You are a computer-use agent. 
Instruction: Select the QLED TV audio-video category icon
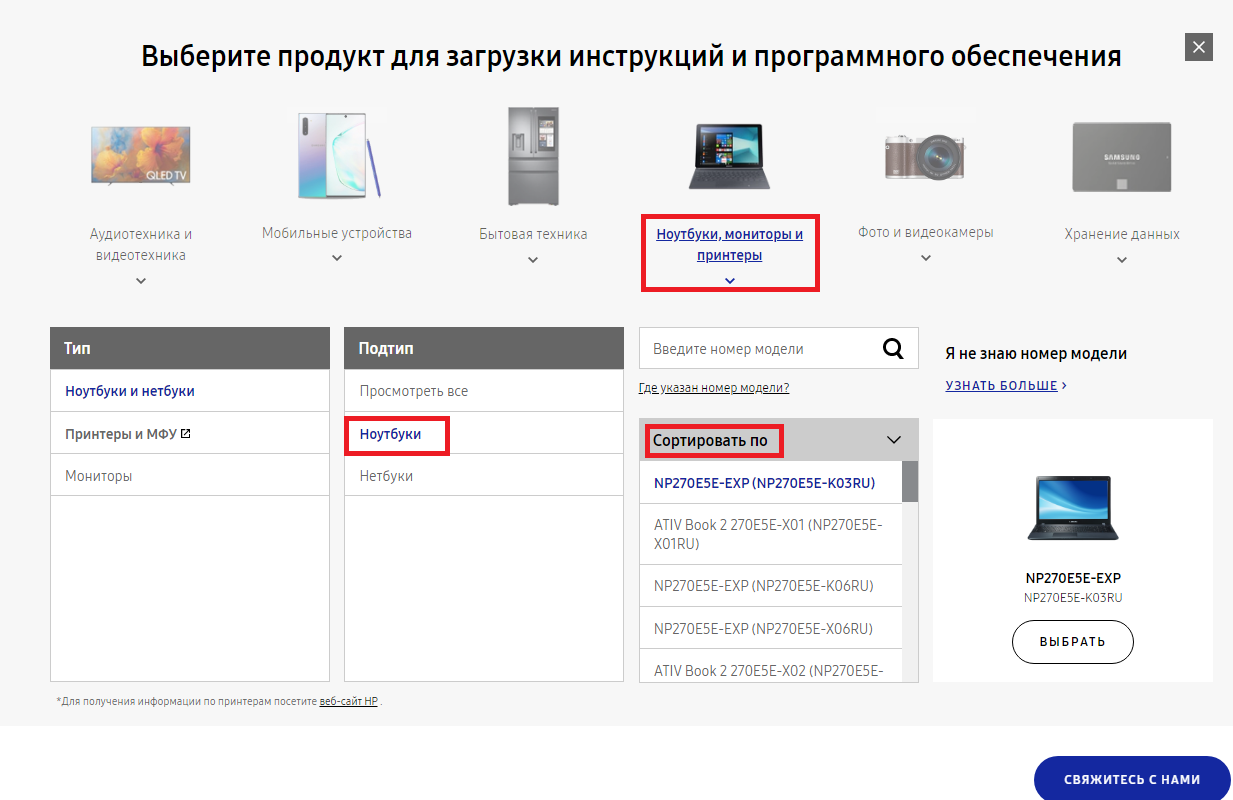pos(140,156)
